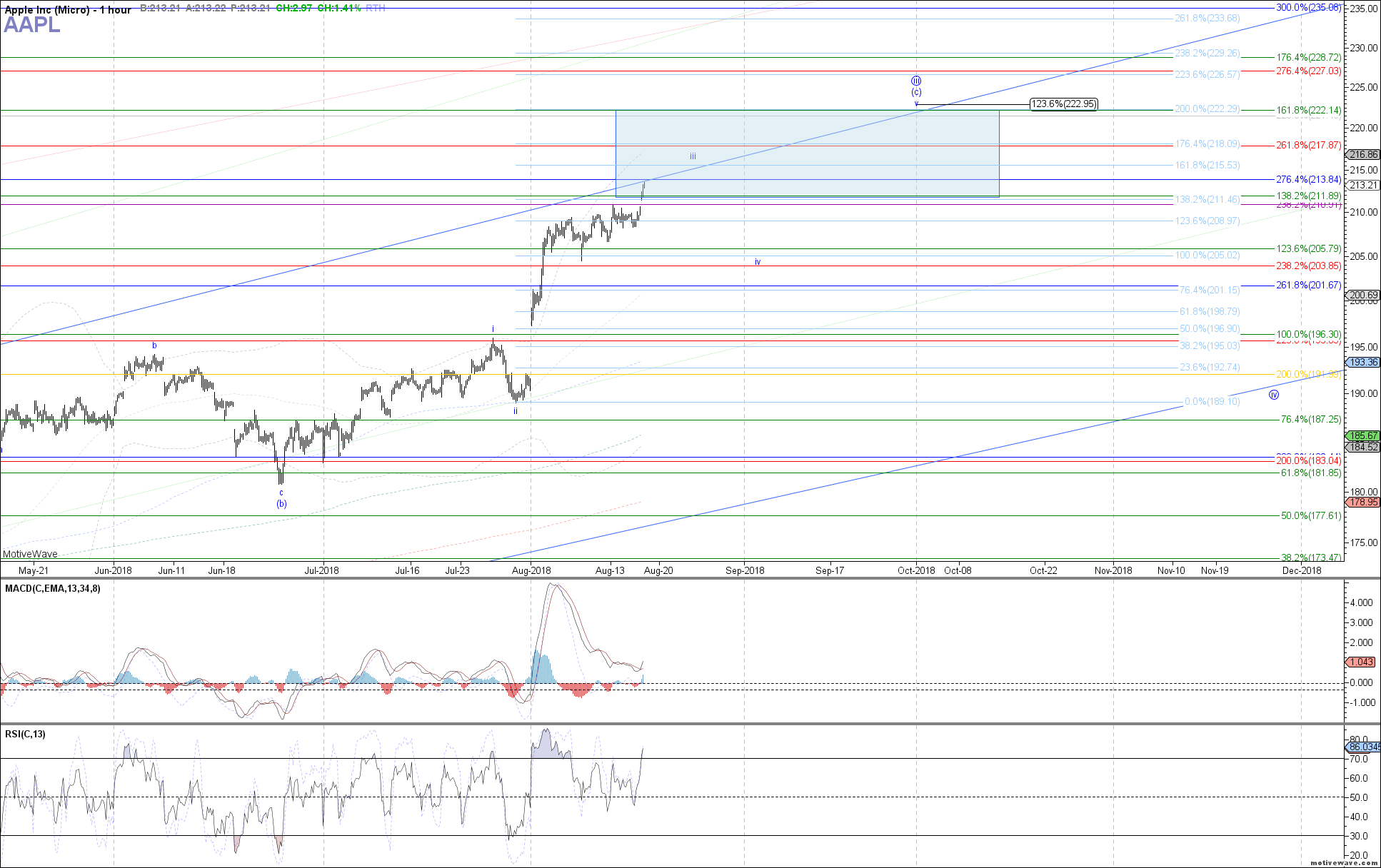Image resolution: width=1381 pixels, height=868 pixels.
Task: Select the Jun-2018 date on time axis
Action: pos(113,570)
